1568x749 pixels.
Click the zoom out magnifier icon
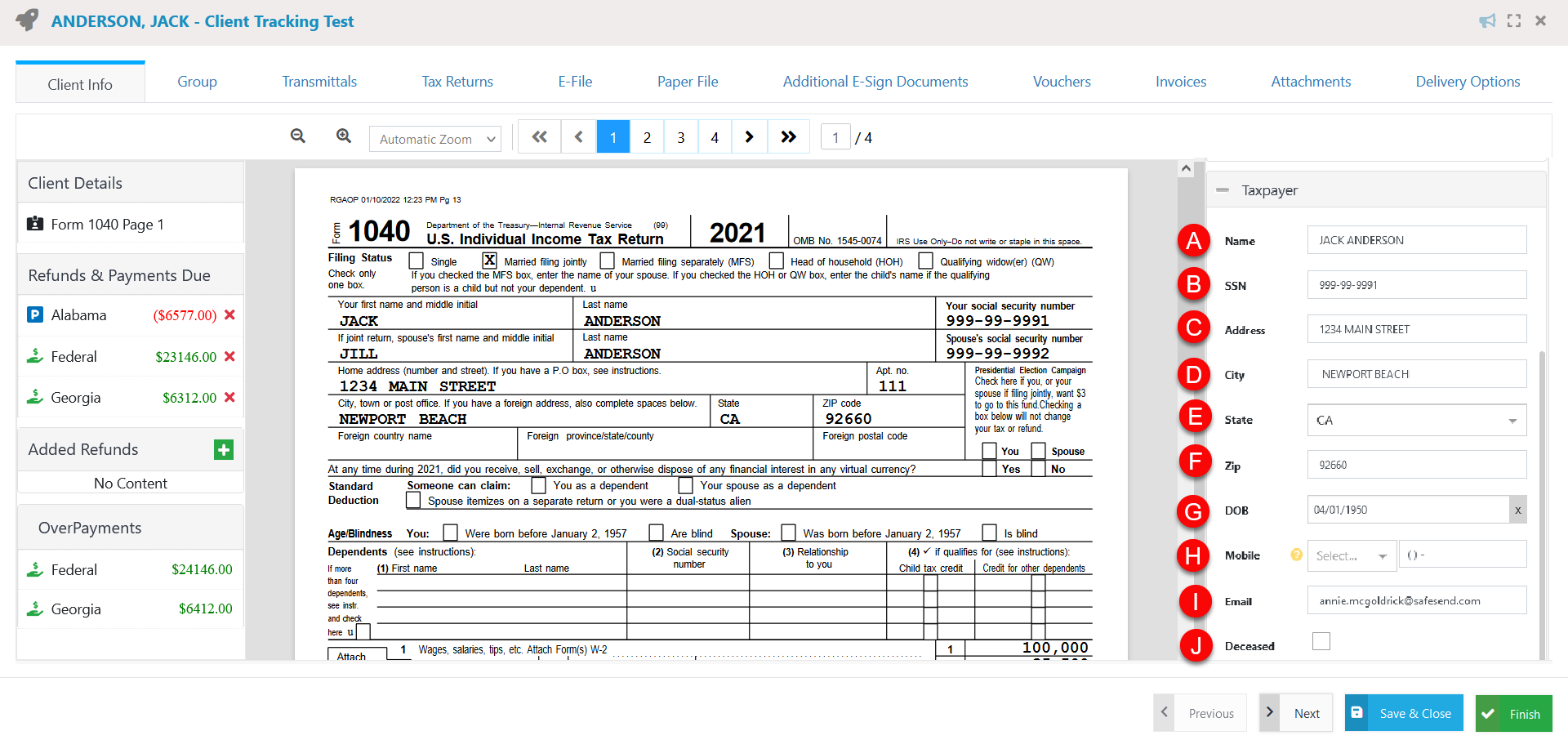coord(298,136)
